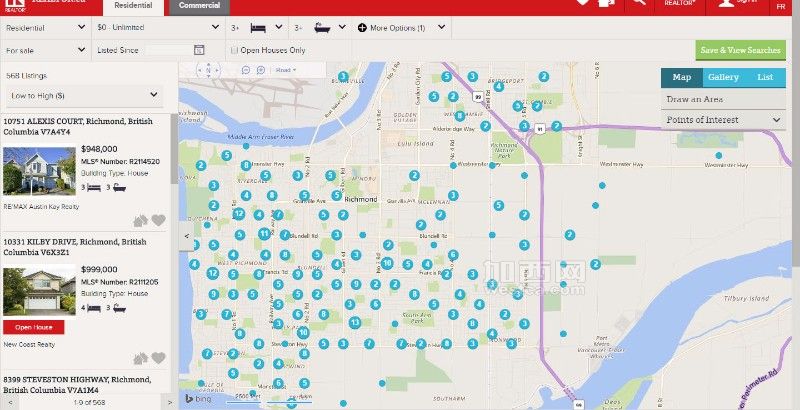Zoom in on the map
Screen dimensions: 800x410
pyautogui.click(x=261, y=70)
